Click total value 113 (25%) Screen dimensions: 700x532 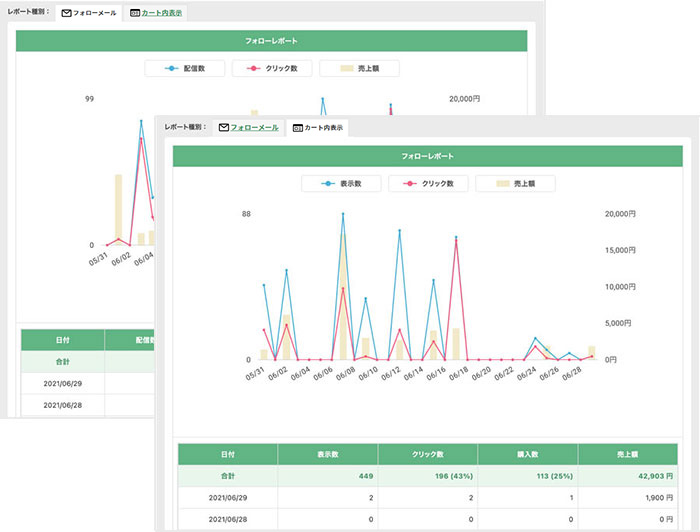click(x=554, y=476)
